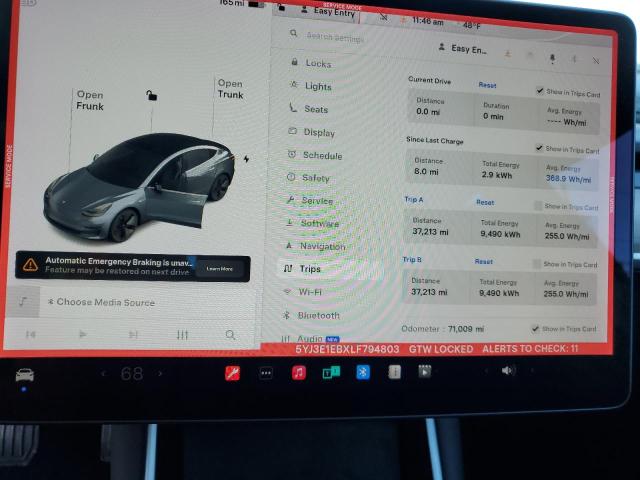Open the Display settings menu item
The height and width of the screenshot is (480, 640).
[319, 132]
